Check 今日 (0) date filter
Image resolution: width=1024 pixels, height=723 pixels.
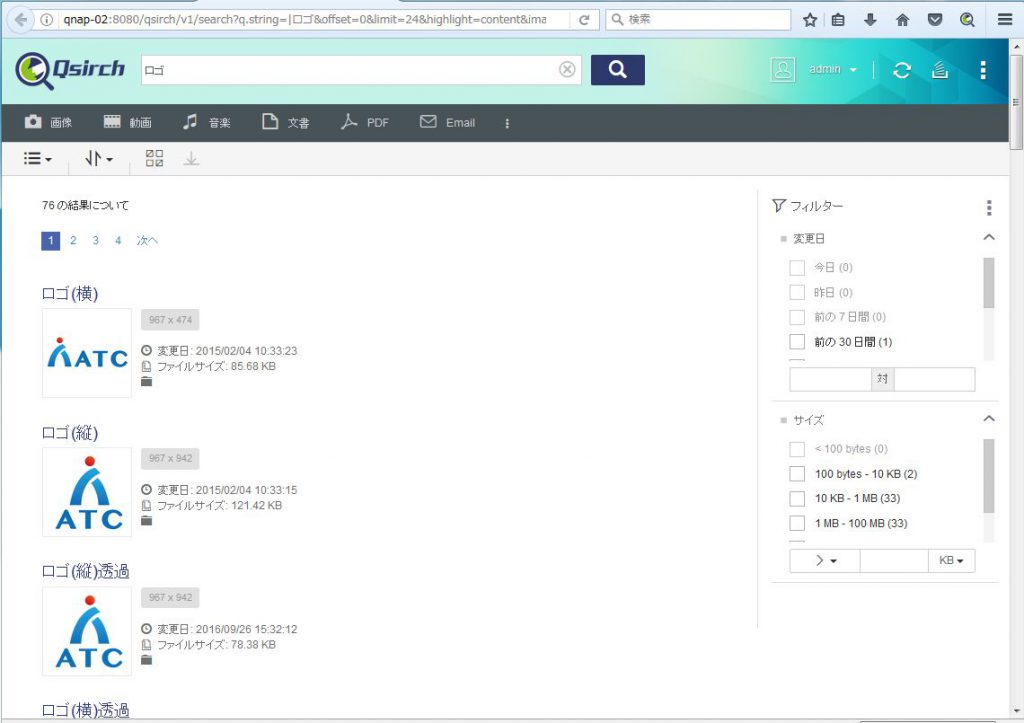[797, 268]
